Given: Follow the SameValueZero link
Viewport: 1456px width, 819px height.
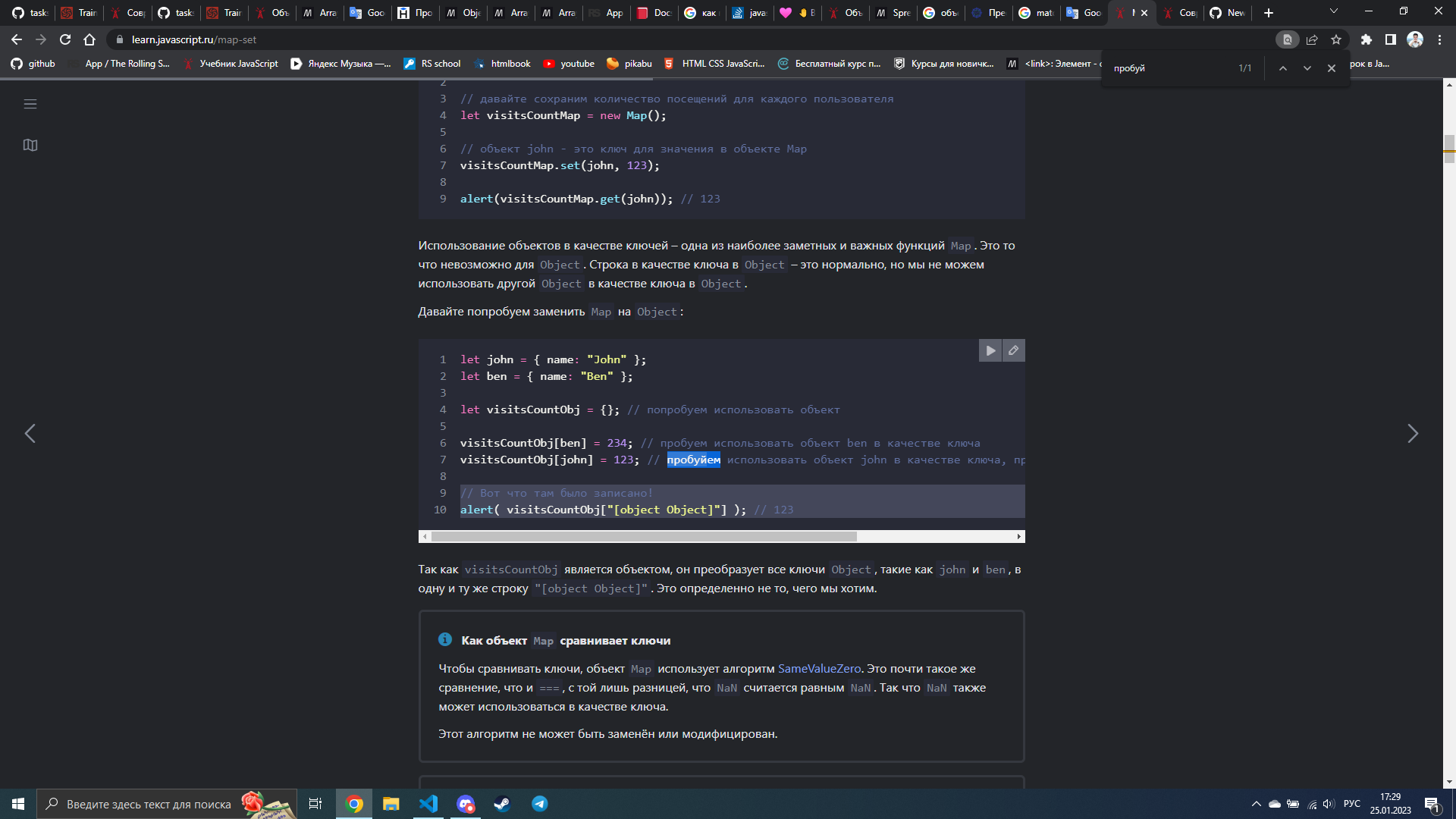Looking at the screenshot, I should [820, 668].
